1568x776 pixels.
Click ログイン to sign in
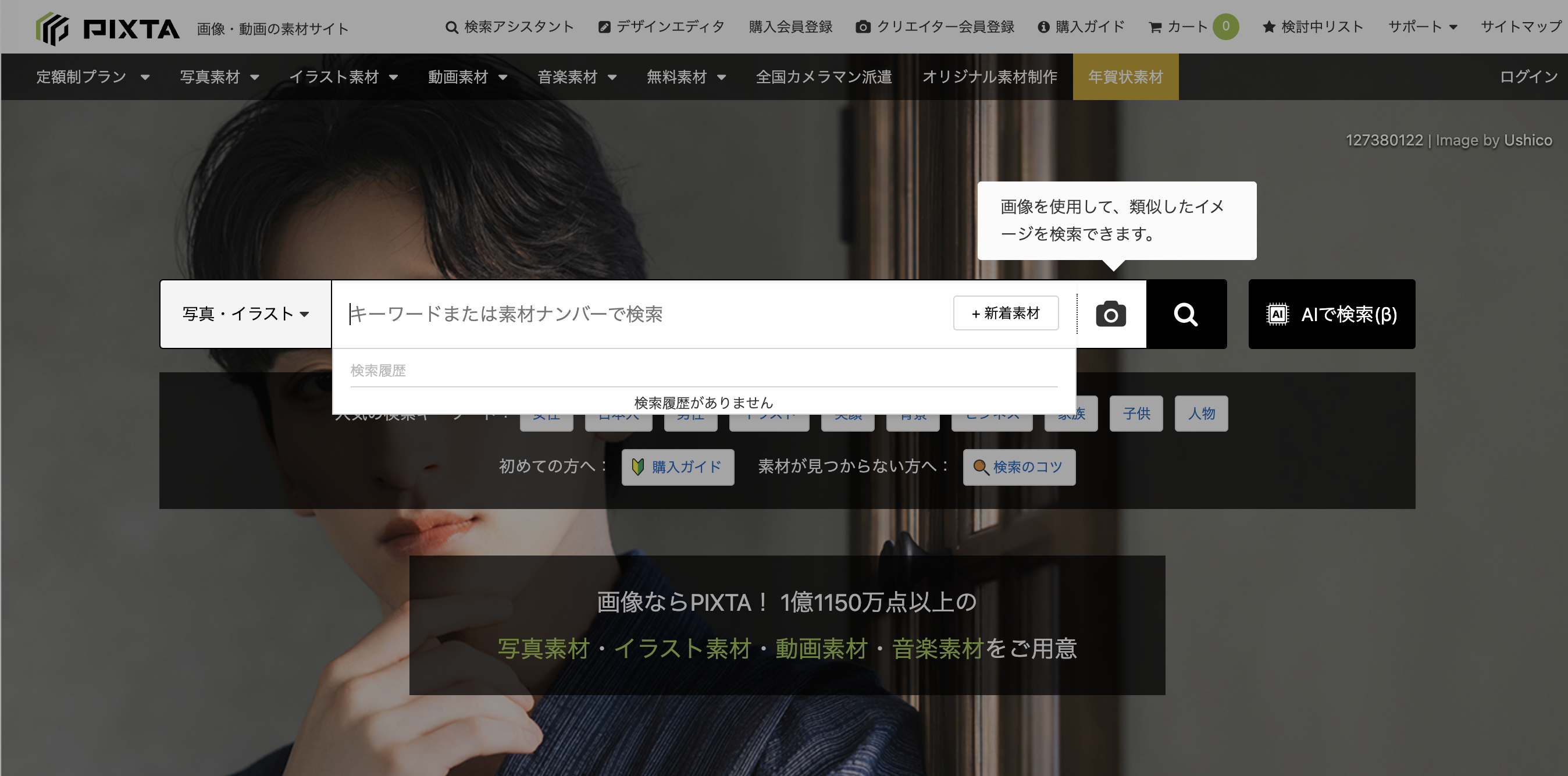[1528, 77]
